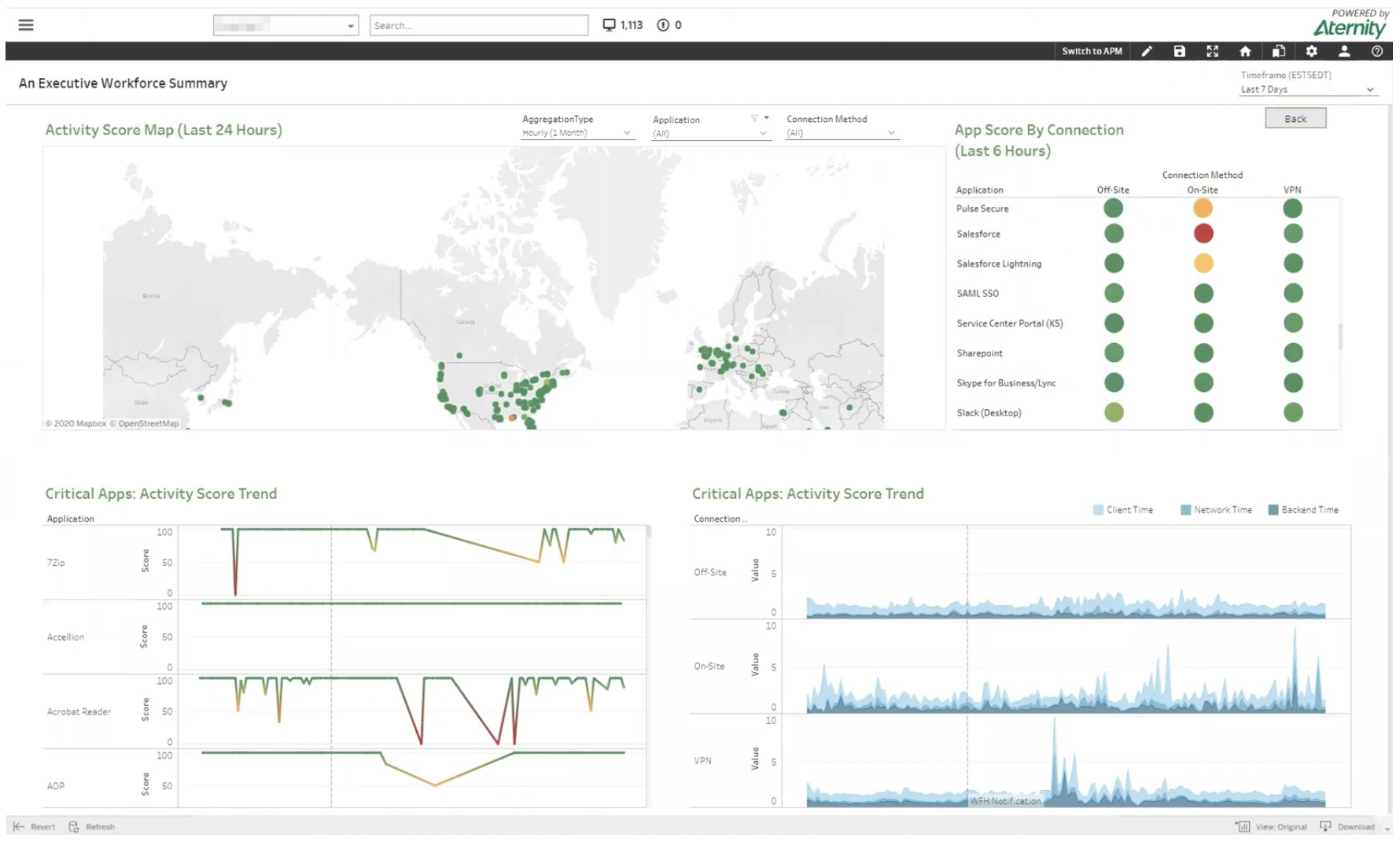
Task: Expand the caret next to the Application filter funnel
Action: (x=767, y=118)
